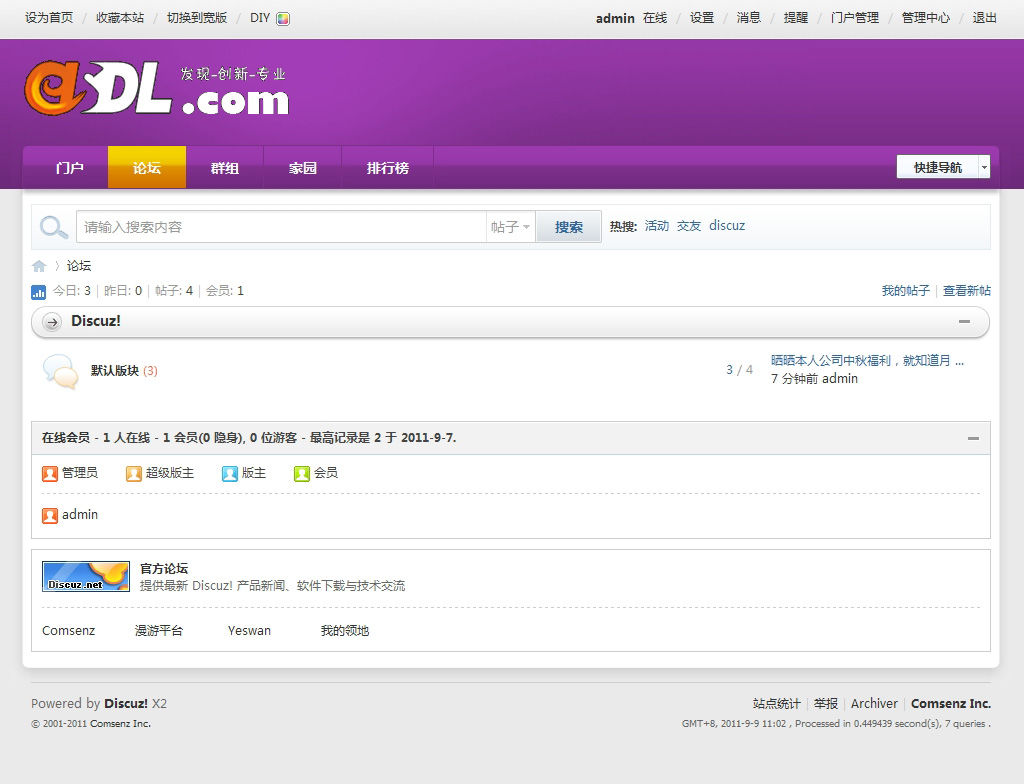Click the DIY color palette icon
The width and height of the screenshot is (1024, 784).
pyautogui.click(x=283, y=18)
